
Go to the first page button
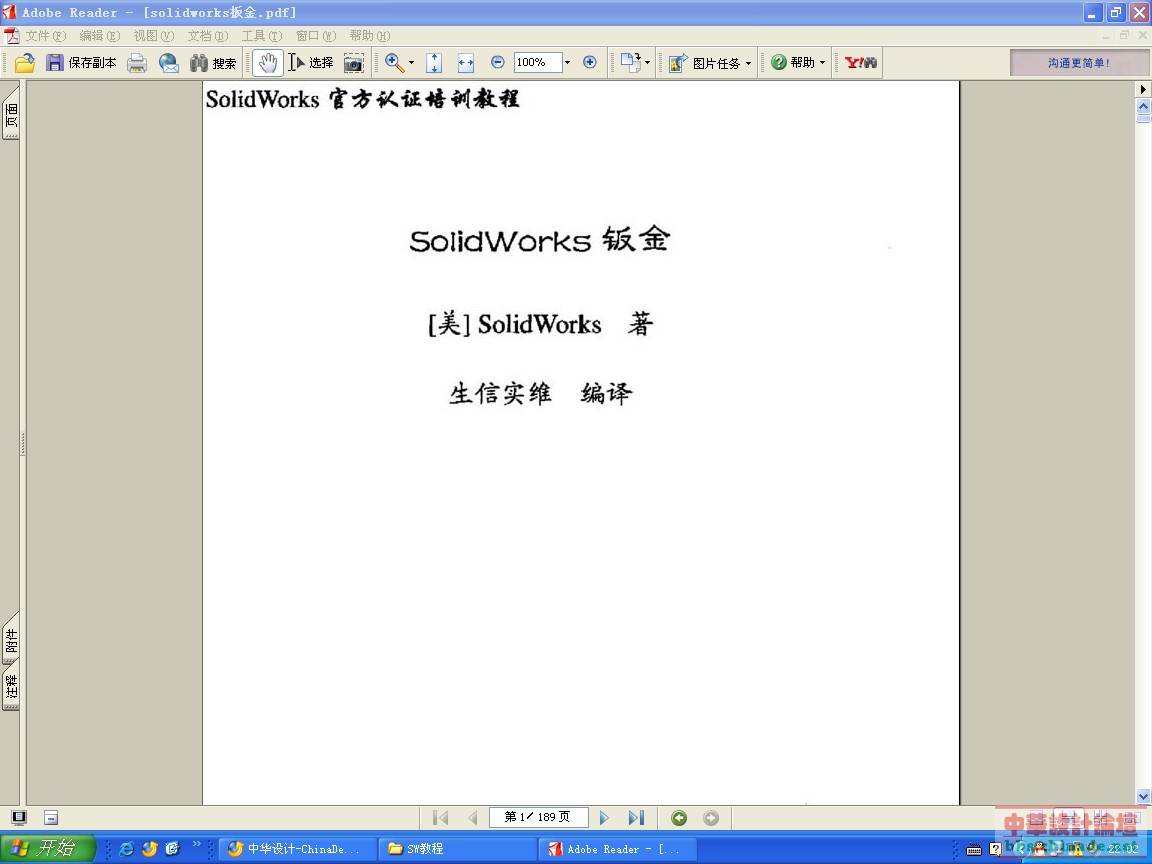[x=440, y=818]
